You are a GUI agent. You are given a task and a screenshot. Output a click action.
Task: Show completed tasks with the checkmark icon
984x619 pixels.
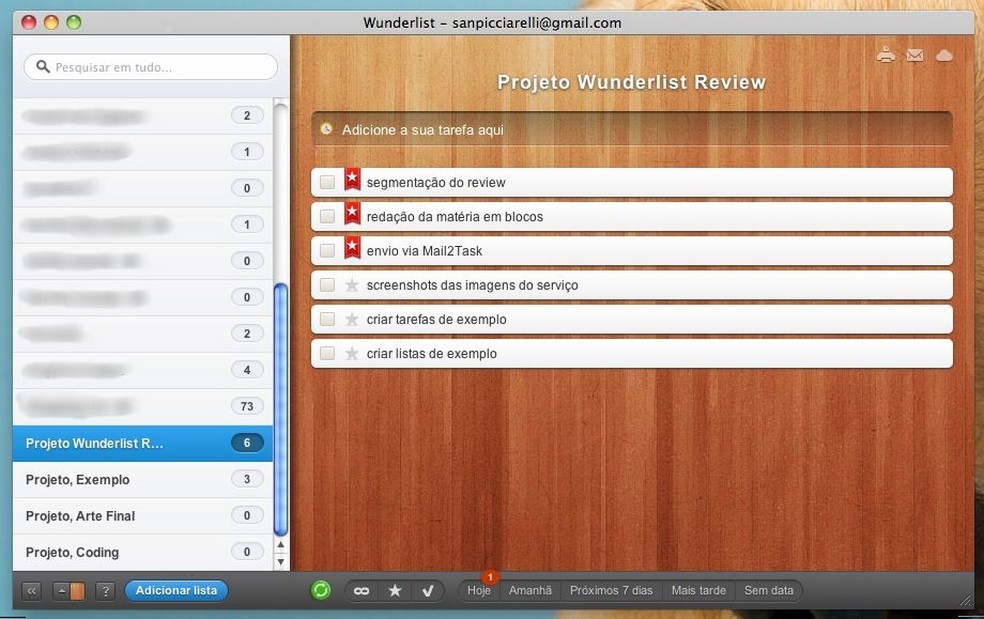pos(428,590)
